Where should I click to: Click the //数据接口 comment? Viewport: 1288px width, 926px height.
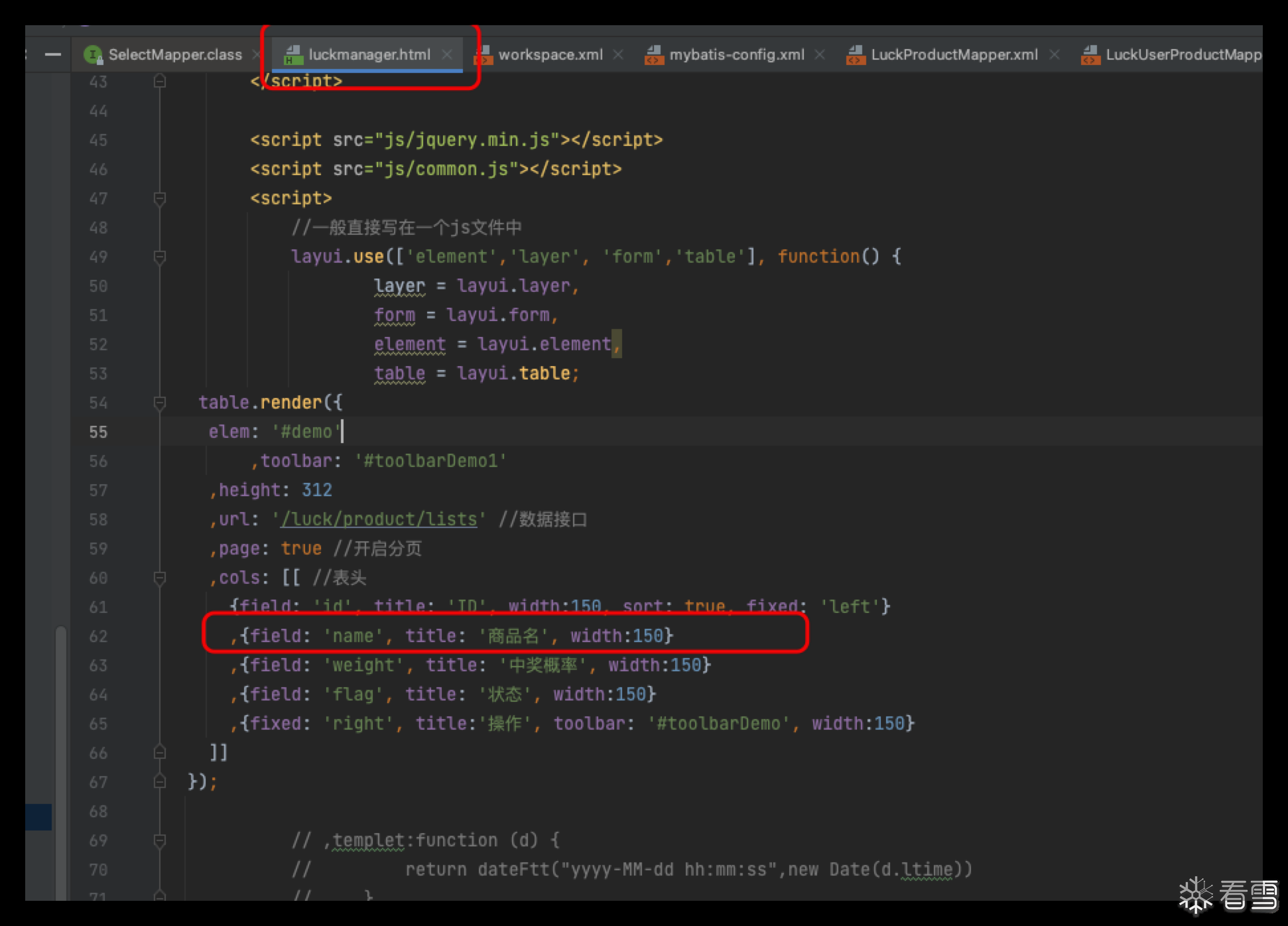click(x=543, y=519)
